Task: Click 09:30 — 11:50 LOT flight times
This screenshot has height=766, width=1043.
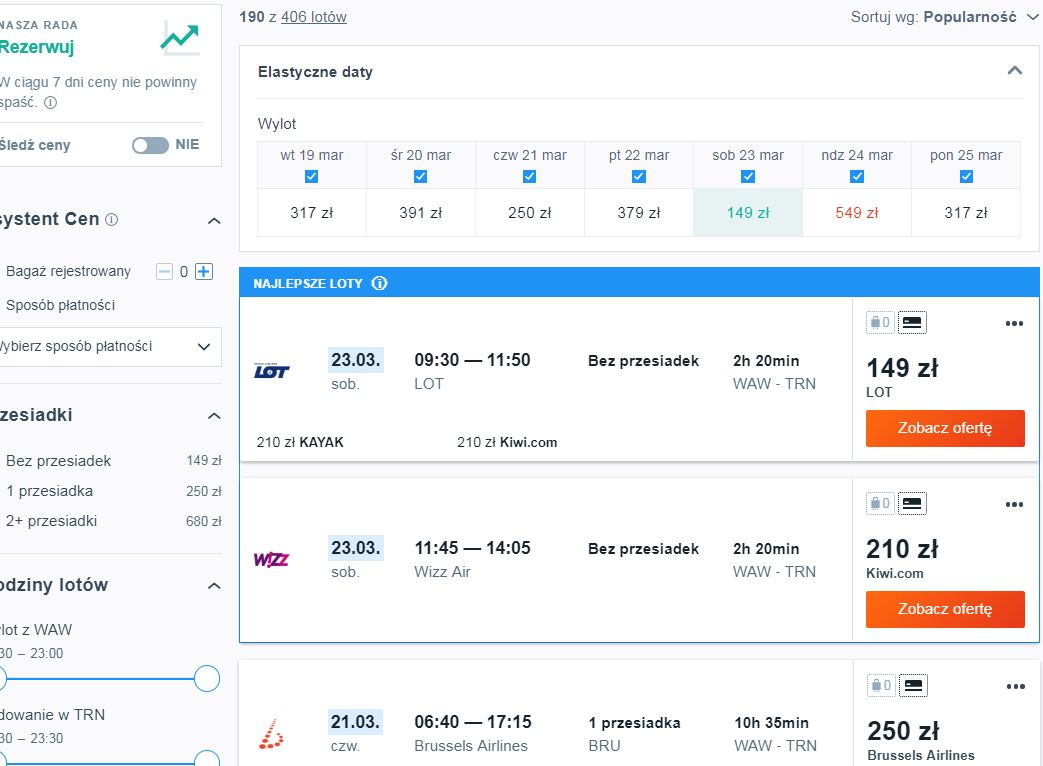Action: pyautogui.click(x=472, y=360)
